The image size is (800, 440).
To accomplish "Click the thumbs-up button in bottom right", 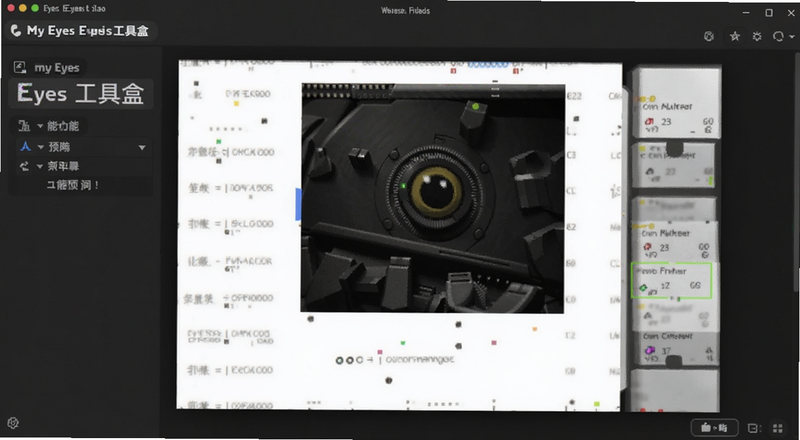I will (715, 428).
